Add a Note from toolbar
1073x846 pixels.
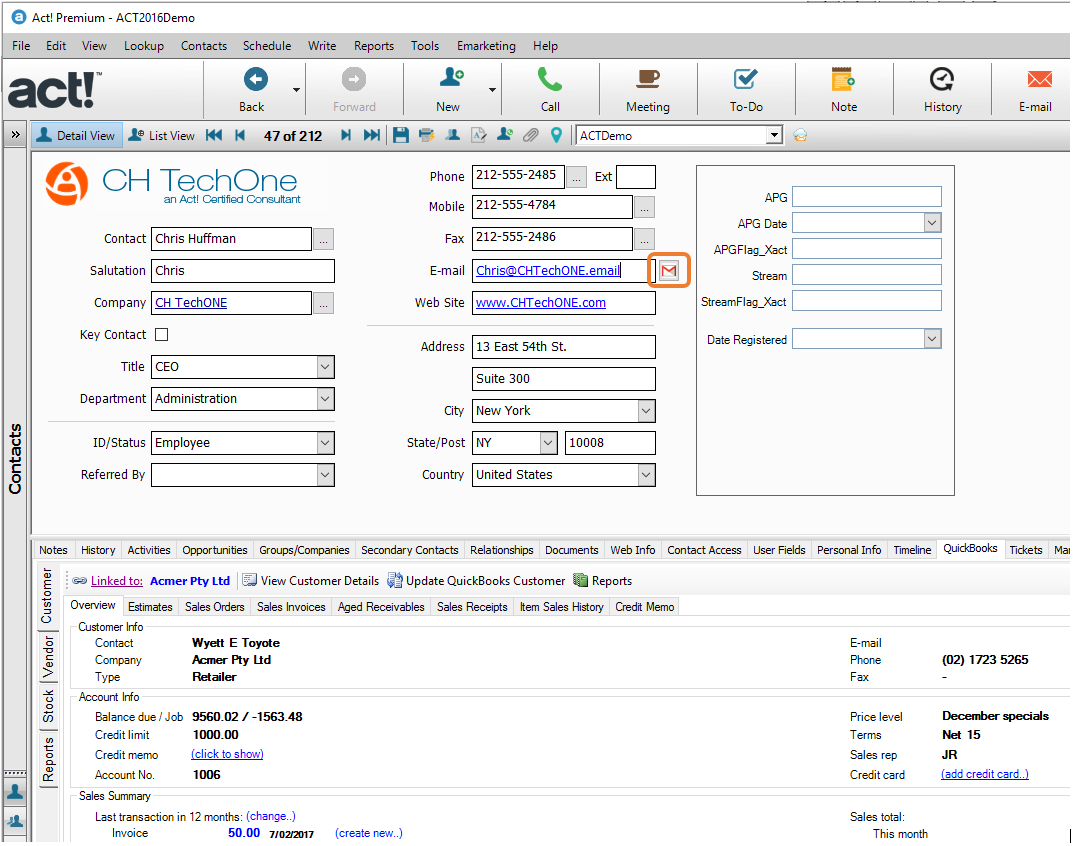click(x=843, y=90)
